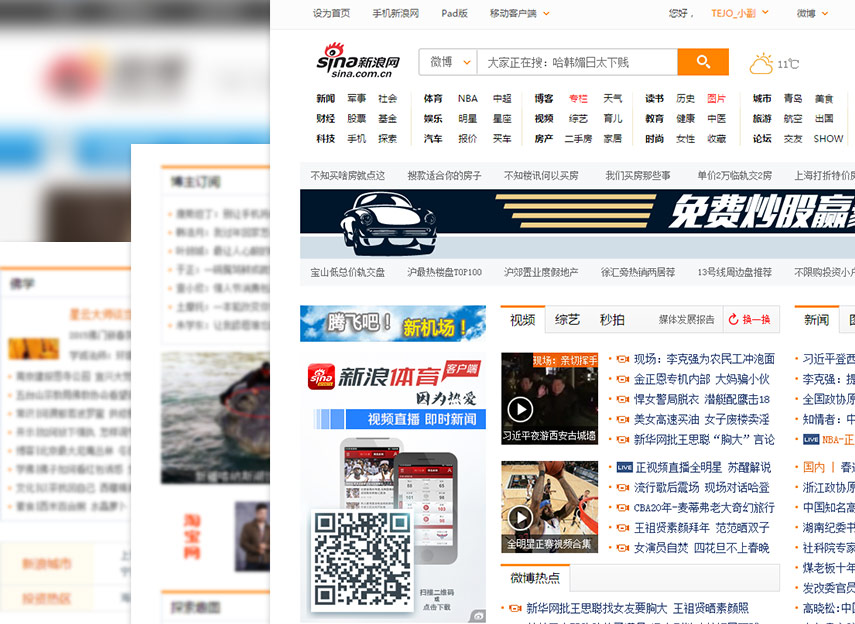Play the 全明星正赛视频合集 video thumbnail
Image resolution: width=855 pixels, height=624 pixels.
pos(549,507)
